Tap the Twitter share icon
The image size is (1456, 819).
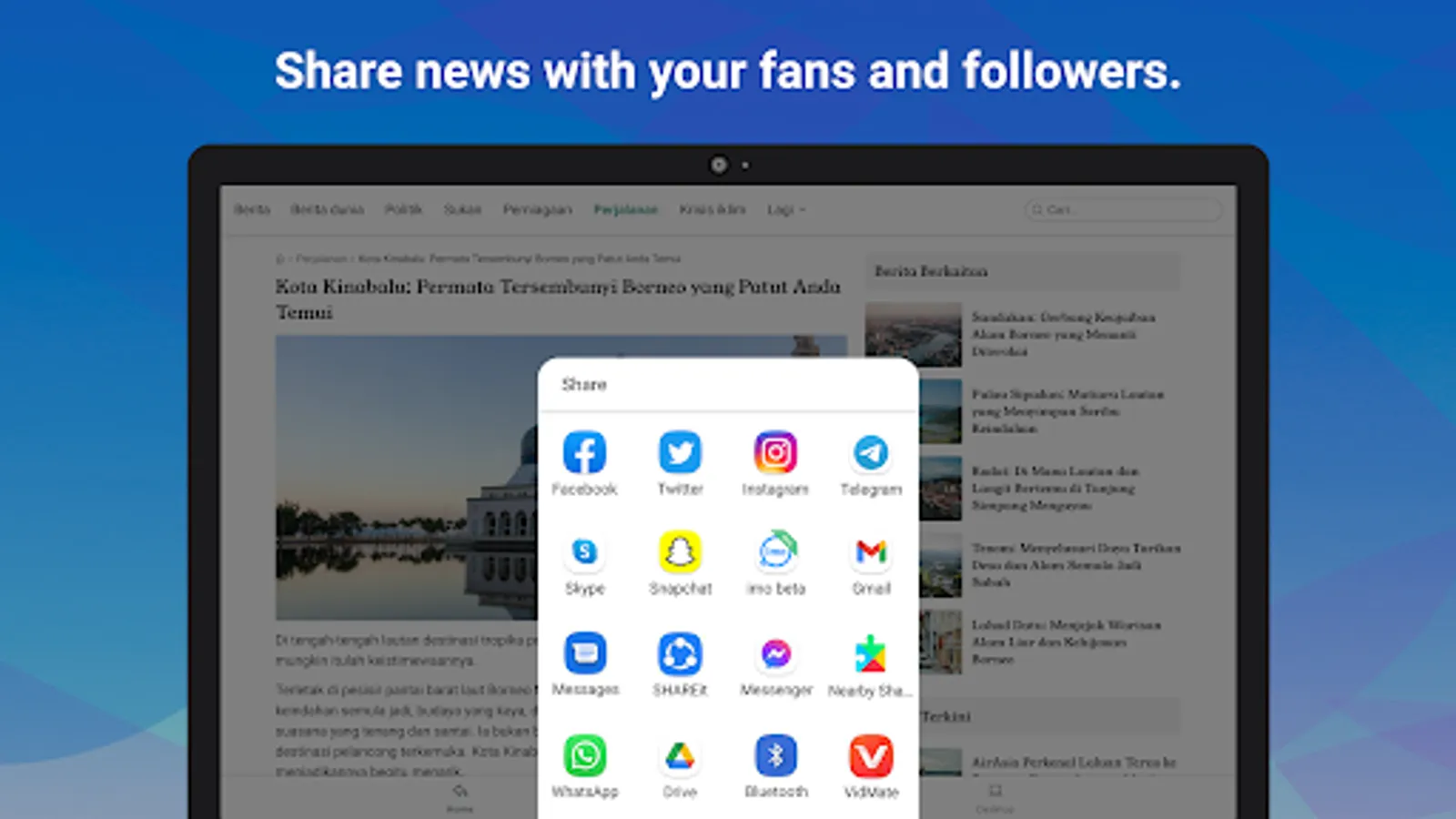tap(680, 452)
